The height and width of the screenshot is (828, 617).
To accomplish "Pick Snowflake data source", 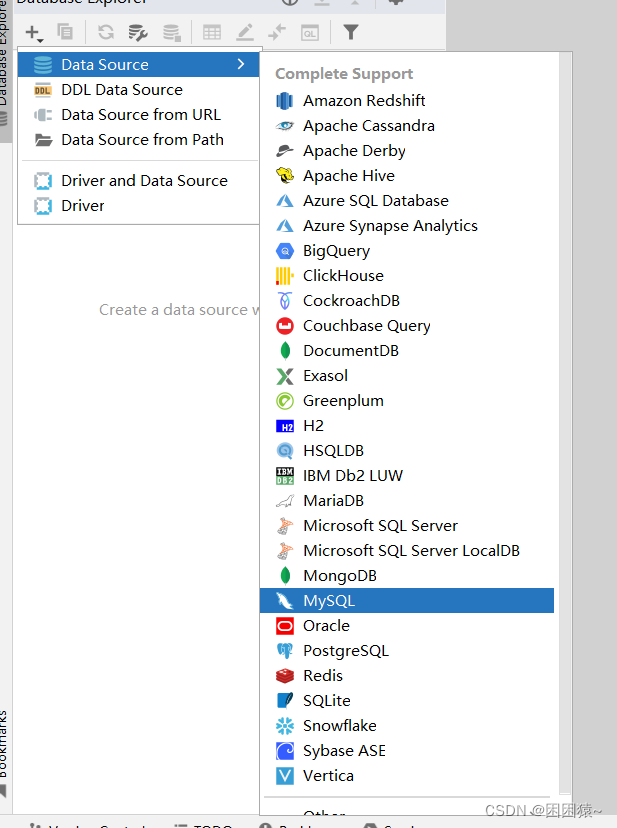I will tap(407, 726).
